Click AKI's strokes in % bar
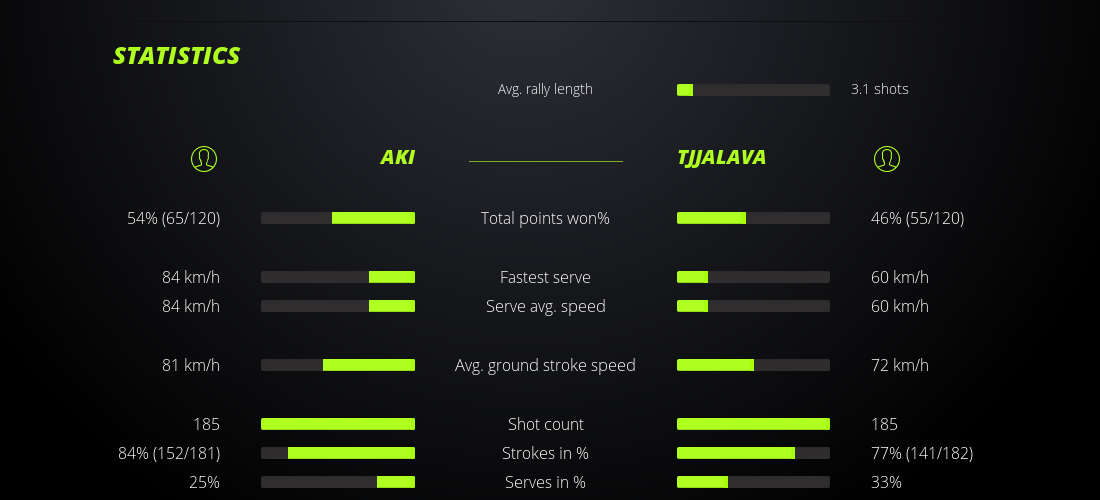Viewport: 1100px width, 500px height. [x=338, y=453]
